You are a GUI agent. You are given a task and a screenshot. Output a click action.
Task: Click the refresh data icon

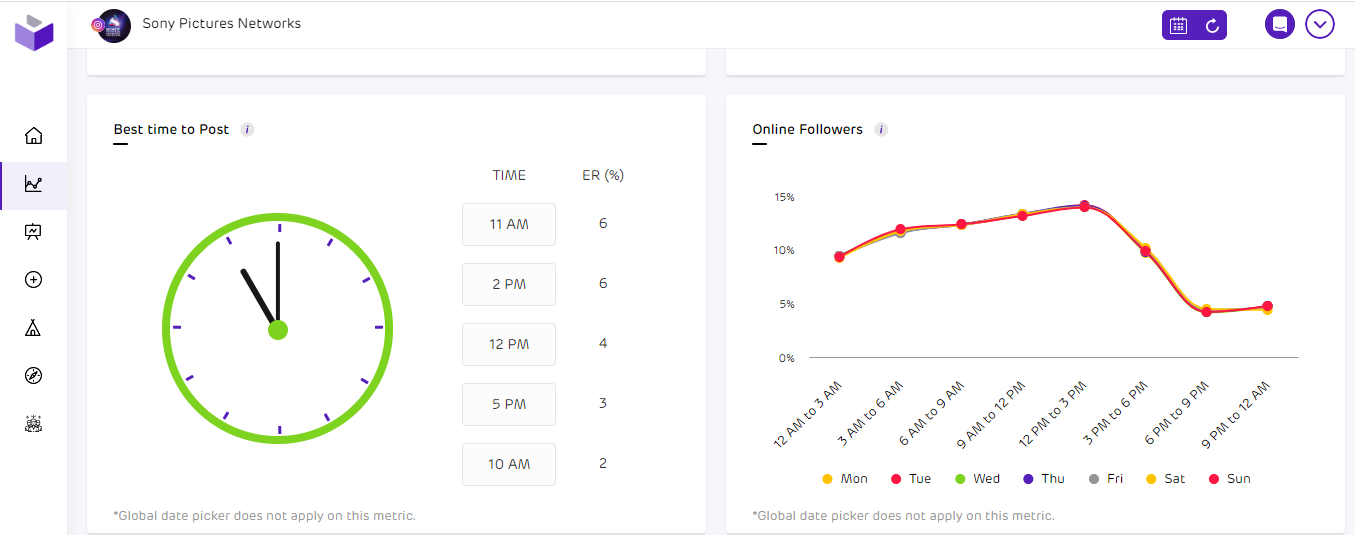[1212, 26]
